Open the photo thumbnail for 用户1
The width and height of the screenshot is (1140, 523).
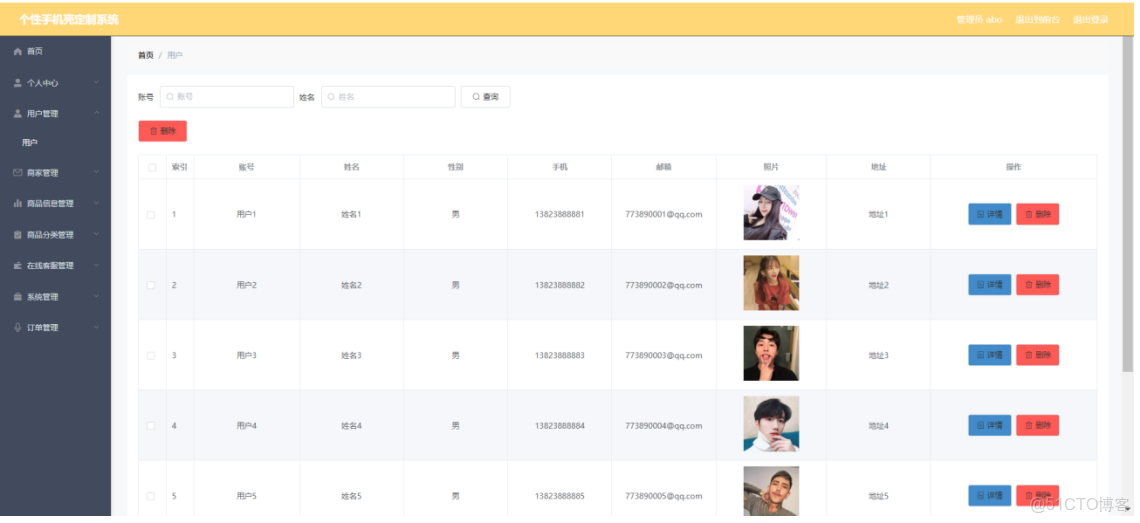click(x=771, y=212)
